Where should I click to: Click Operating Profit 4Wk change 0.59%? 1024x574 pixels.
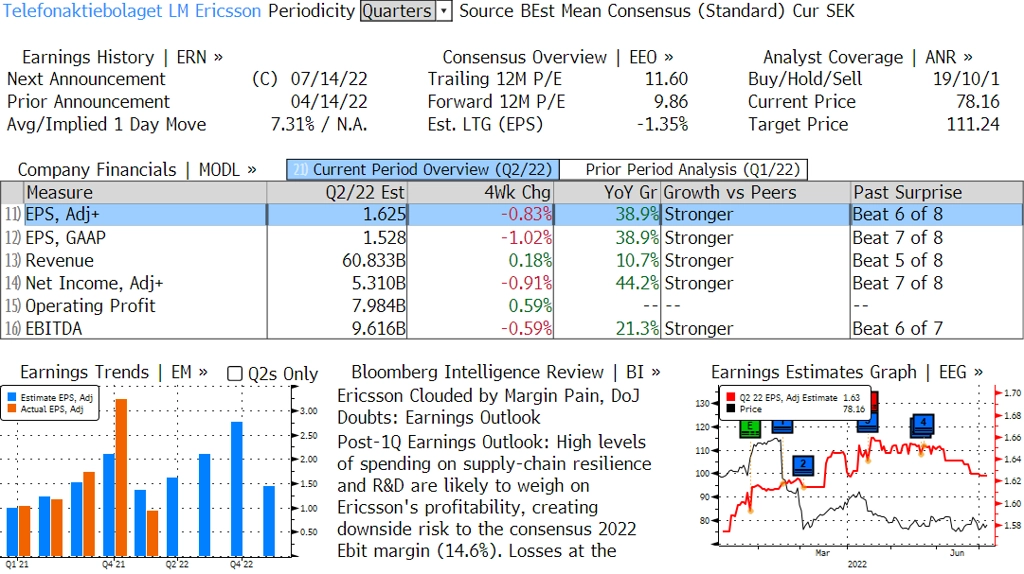coord(530,306)
